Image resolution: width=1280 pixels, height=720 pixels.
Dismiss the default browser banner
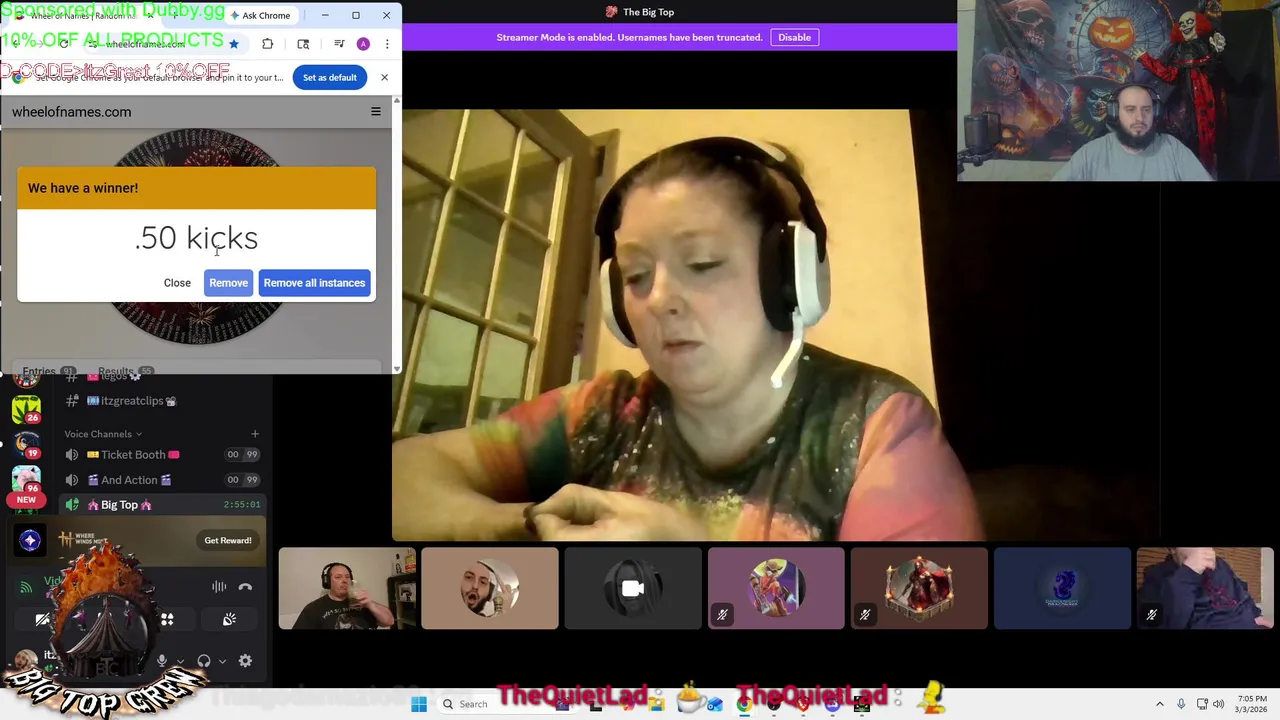tap(384, 77)
